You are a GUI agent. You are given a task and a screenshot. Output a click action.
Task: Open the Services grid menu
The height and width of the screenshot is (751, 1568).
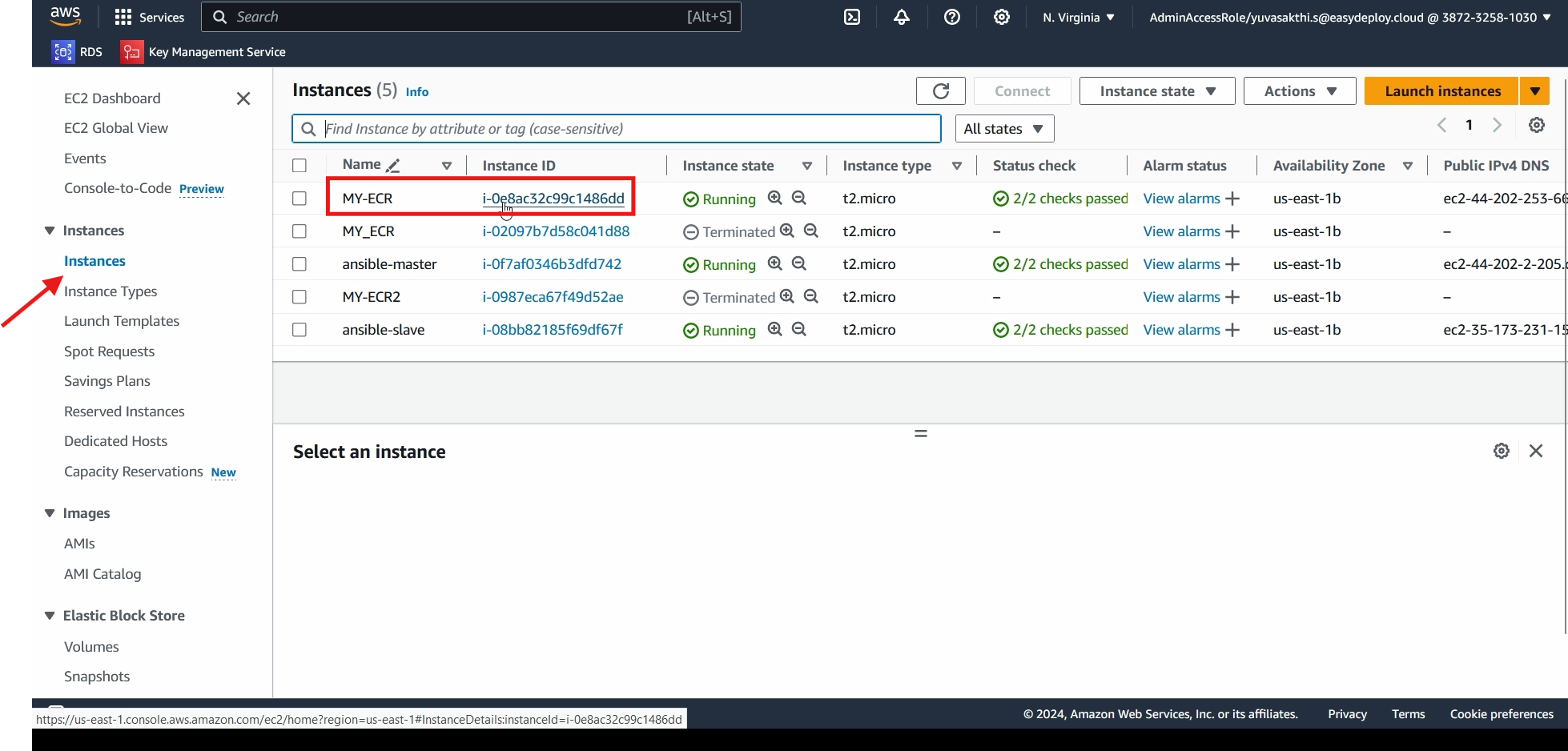tap(149, 17)
